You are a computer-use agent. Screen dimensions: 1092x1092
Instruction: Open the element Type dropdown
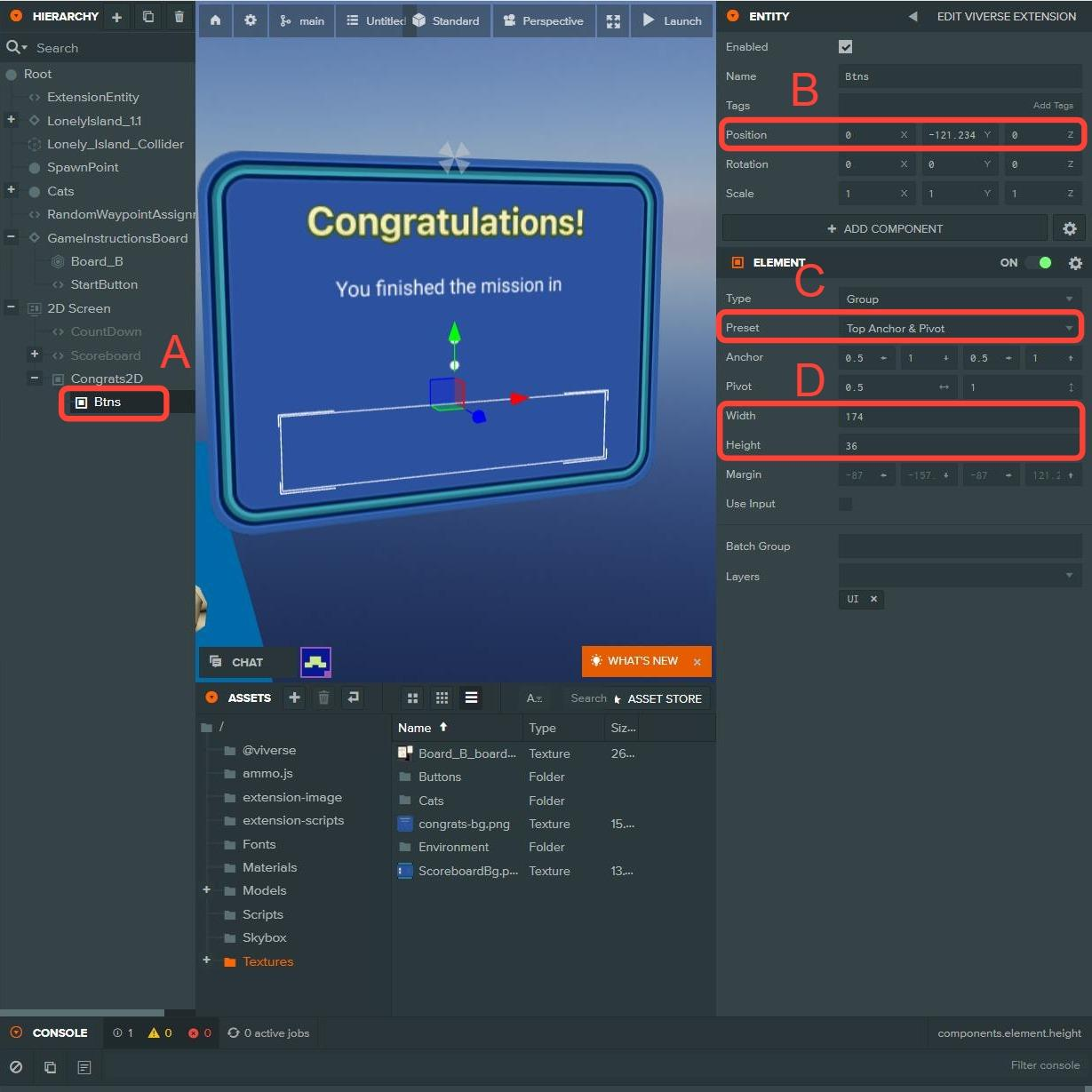[x=959, y=299]
